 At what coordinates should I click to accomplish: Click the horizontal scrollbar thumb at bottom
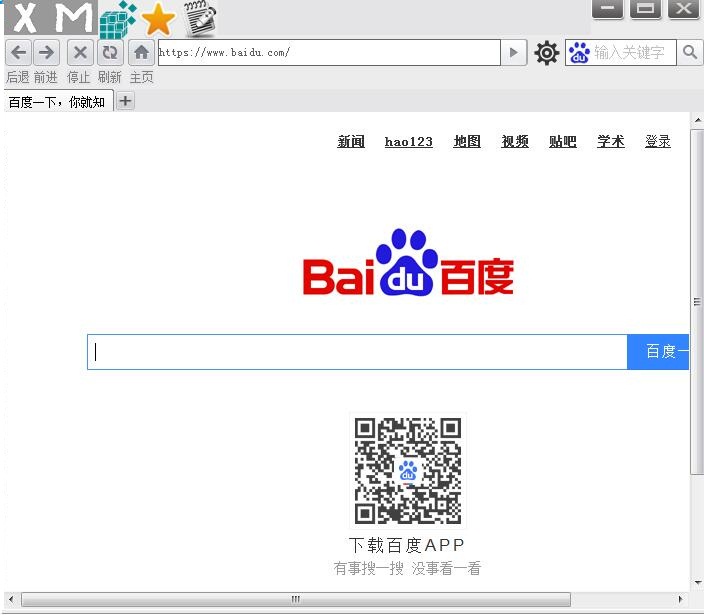tap(296, 599)
